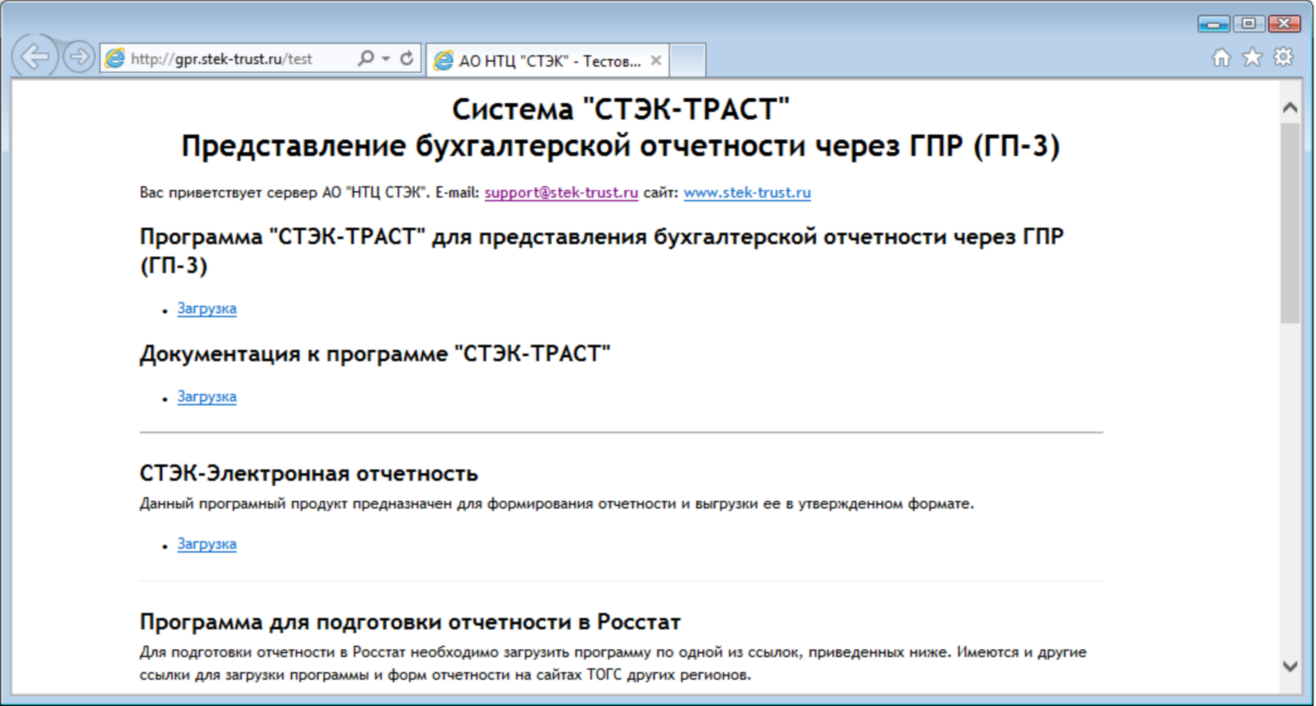Screen dimensions: 1316x706
Task: Minimize the browser window
Action: 1214,24
